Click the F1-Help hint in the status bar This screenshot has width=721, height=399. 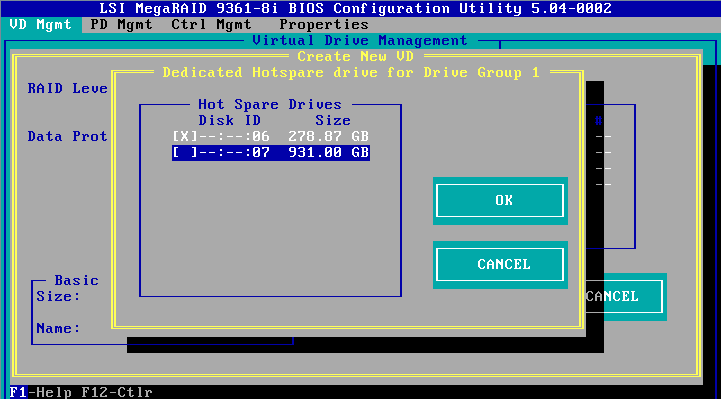[40, 392]
